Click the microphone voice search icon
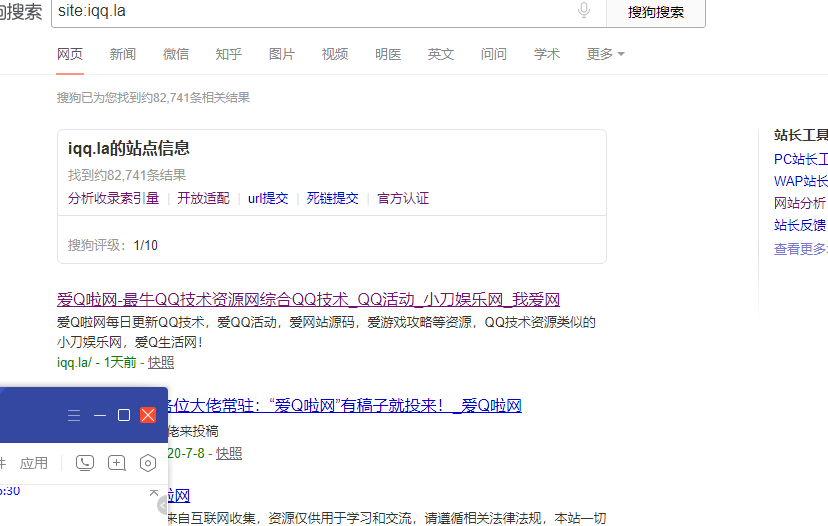 [584, 10]
